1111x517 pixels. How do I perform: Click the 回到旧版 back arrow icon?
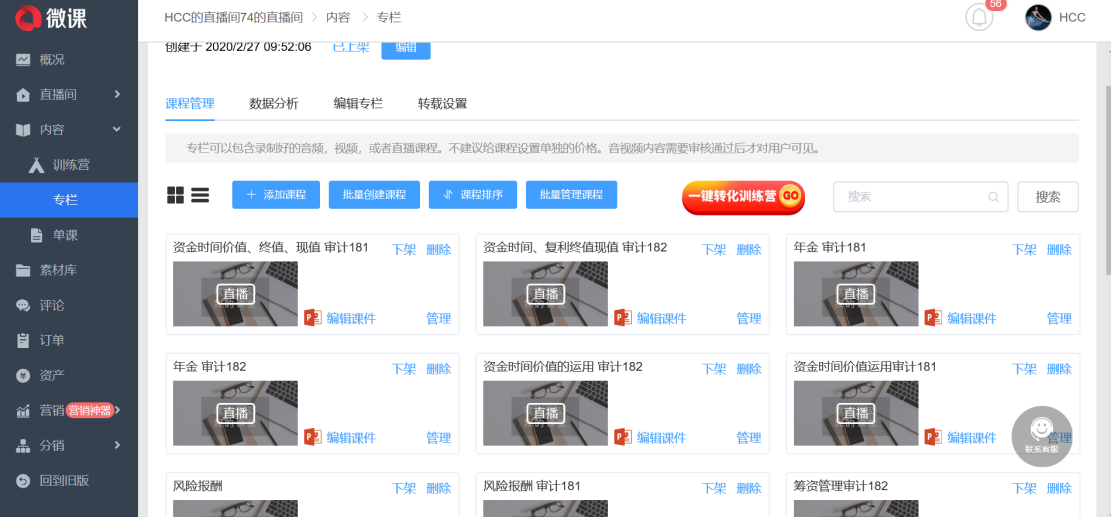[23, 481]
